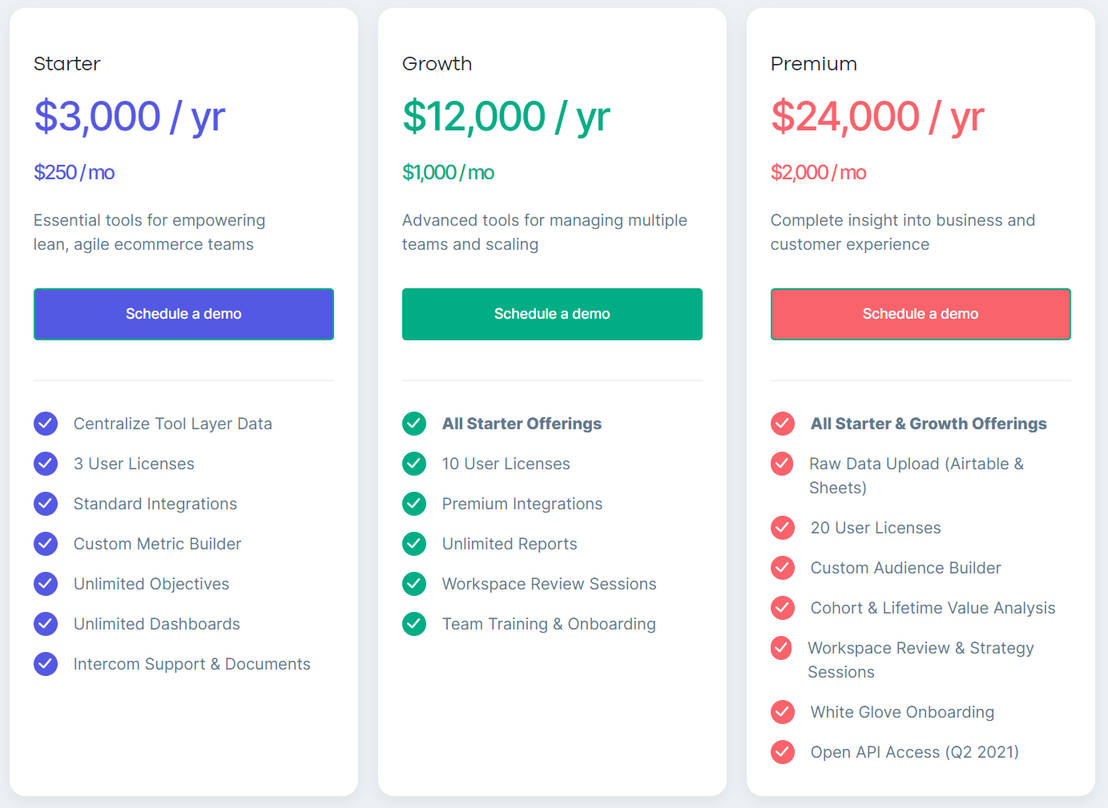This screenshot has height=808, width=1108.
Task: Tap the check icon next to Premium Integrations
Action: tap(414, 504)
